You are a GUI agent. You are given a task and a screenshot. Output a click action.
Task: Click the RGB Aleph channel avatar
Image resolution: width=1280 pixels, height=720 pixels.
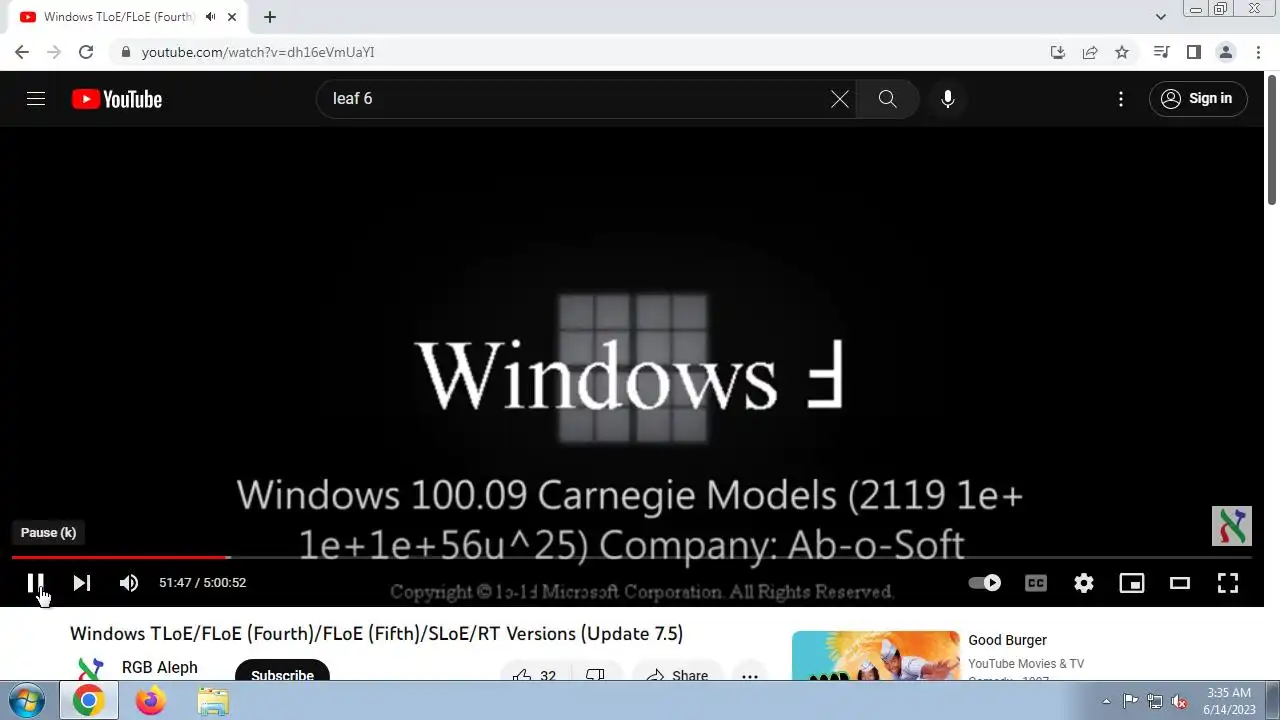click(x=90, y=668)
